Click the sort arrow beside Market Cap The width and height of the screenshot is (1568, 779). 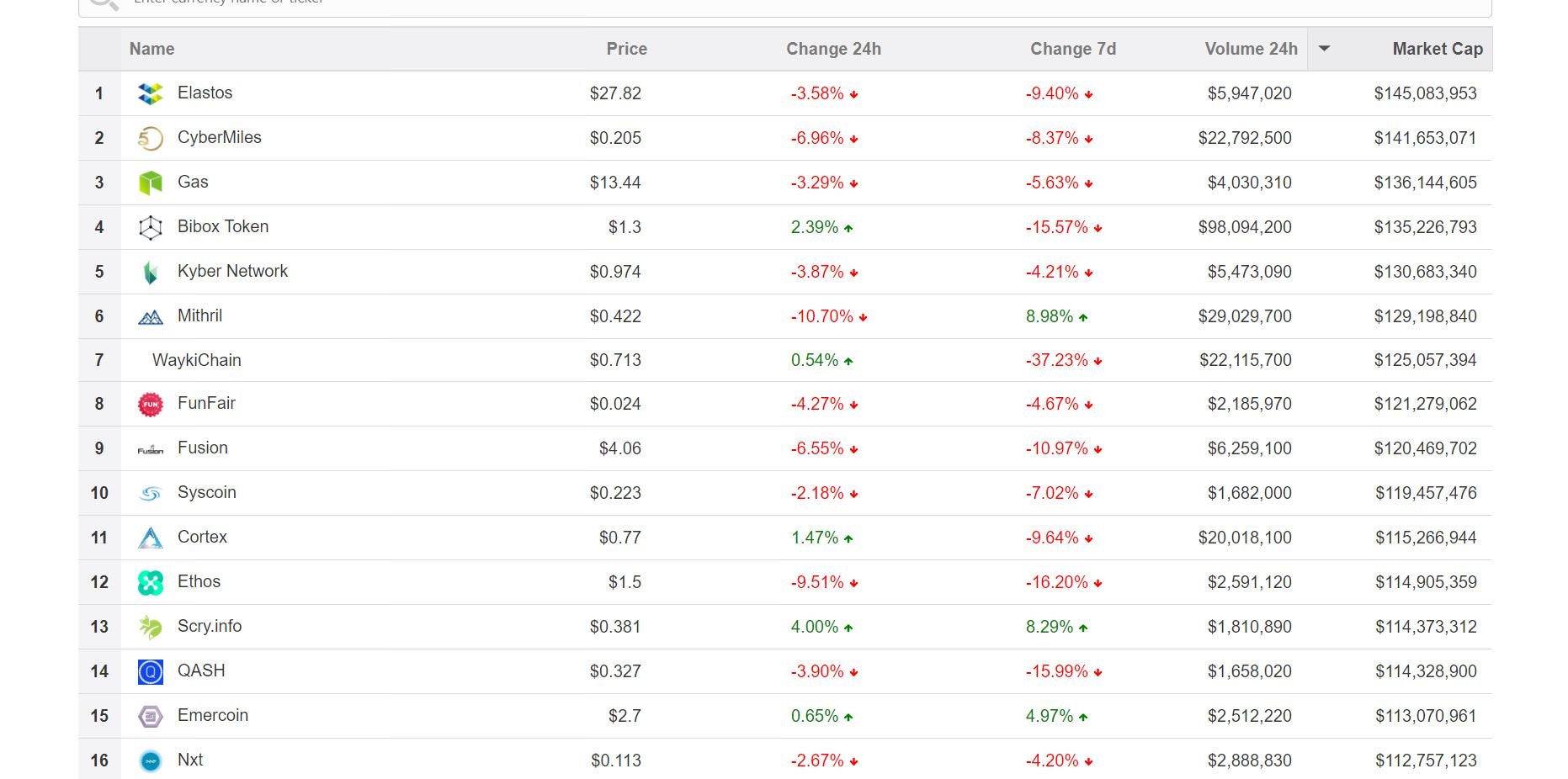[x=1324, y=49]
